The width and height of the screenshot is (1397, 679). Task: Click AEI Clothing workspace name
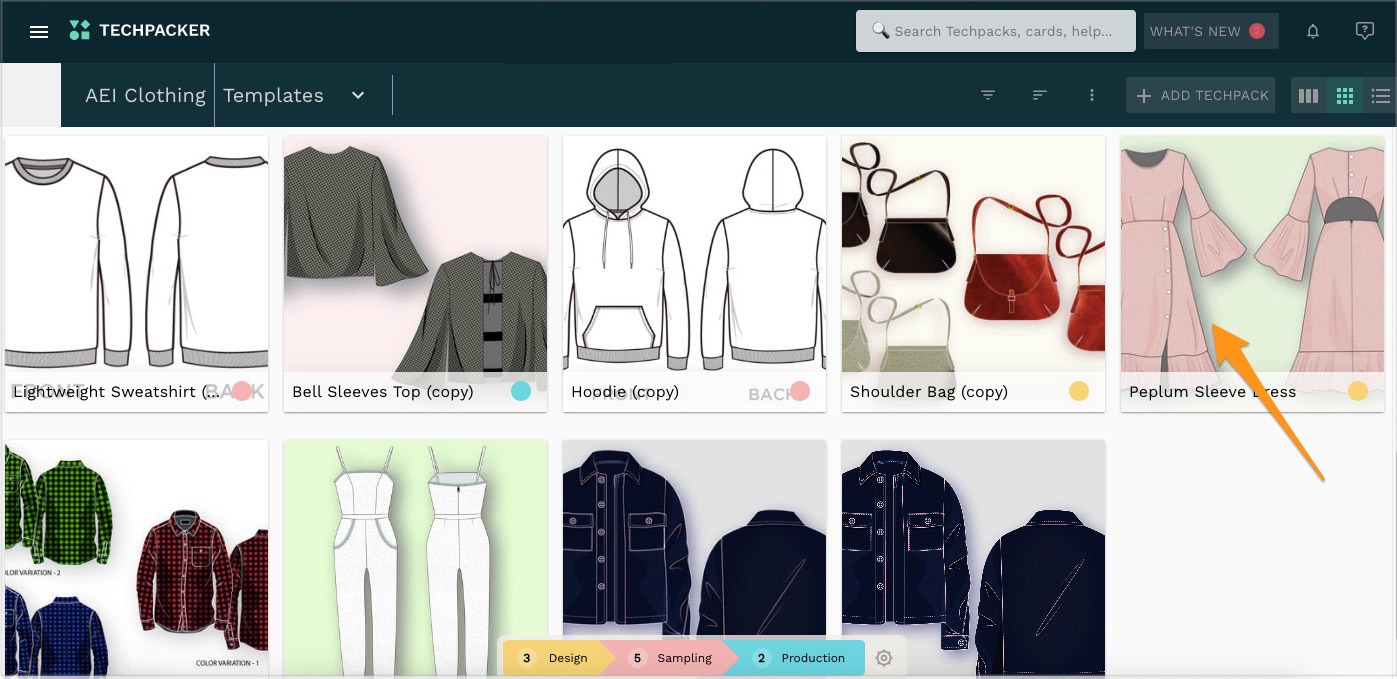(145, 96)
